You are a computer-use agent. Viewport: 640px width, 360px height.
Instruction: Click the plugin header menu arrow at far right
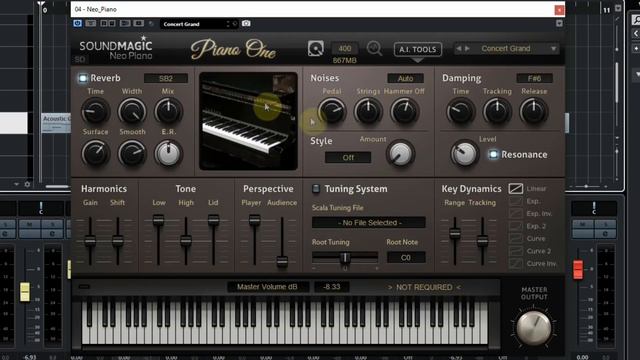coord(559,24)
